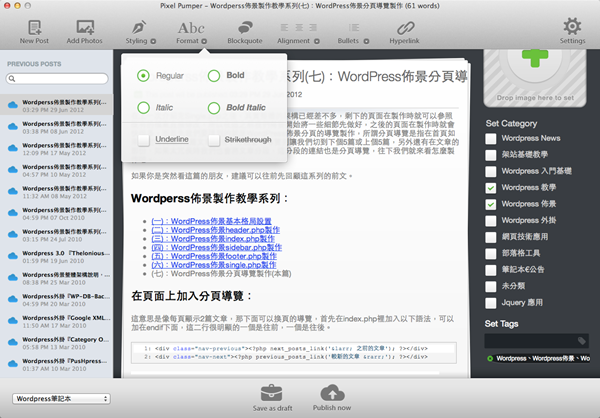The width and height of the screenshot is (600, 418).
Task: Click the heading 在頁面上加入分頁導覽
Action: (192, 296)
